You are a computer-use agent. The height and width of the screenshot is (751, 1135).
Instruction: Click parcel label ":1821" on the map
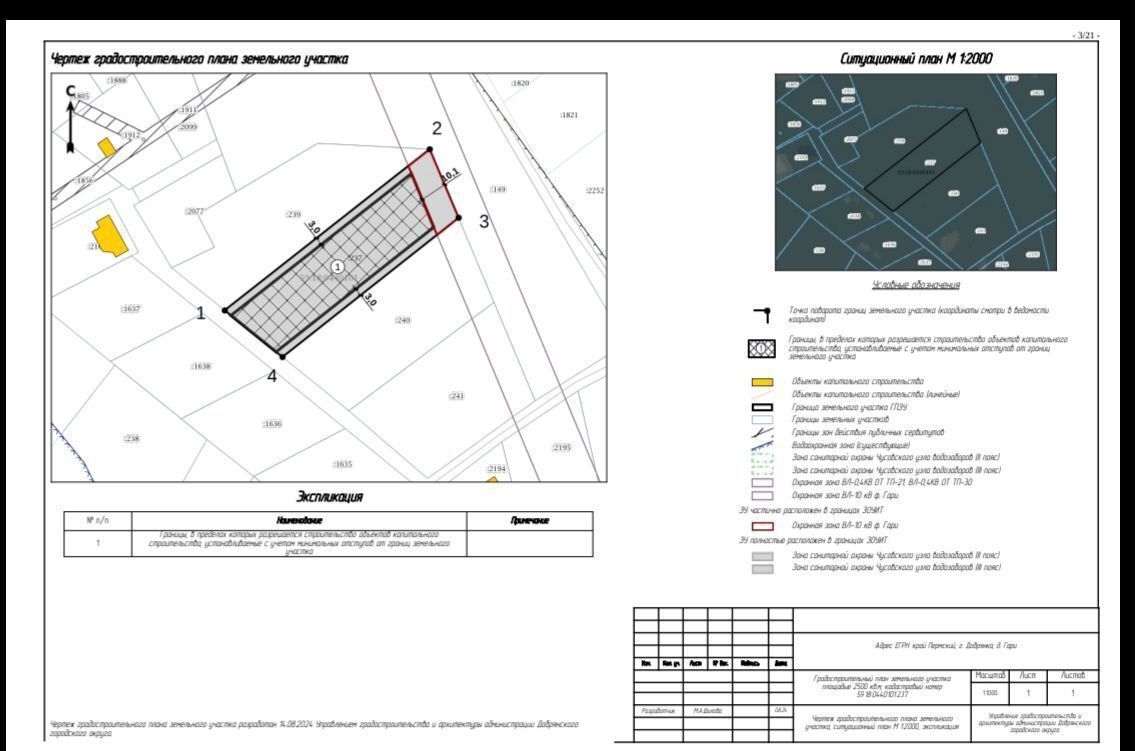(569, 116)
